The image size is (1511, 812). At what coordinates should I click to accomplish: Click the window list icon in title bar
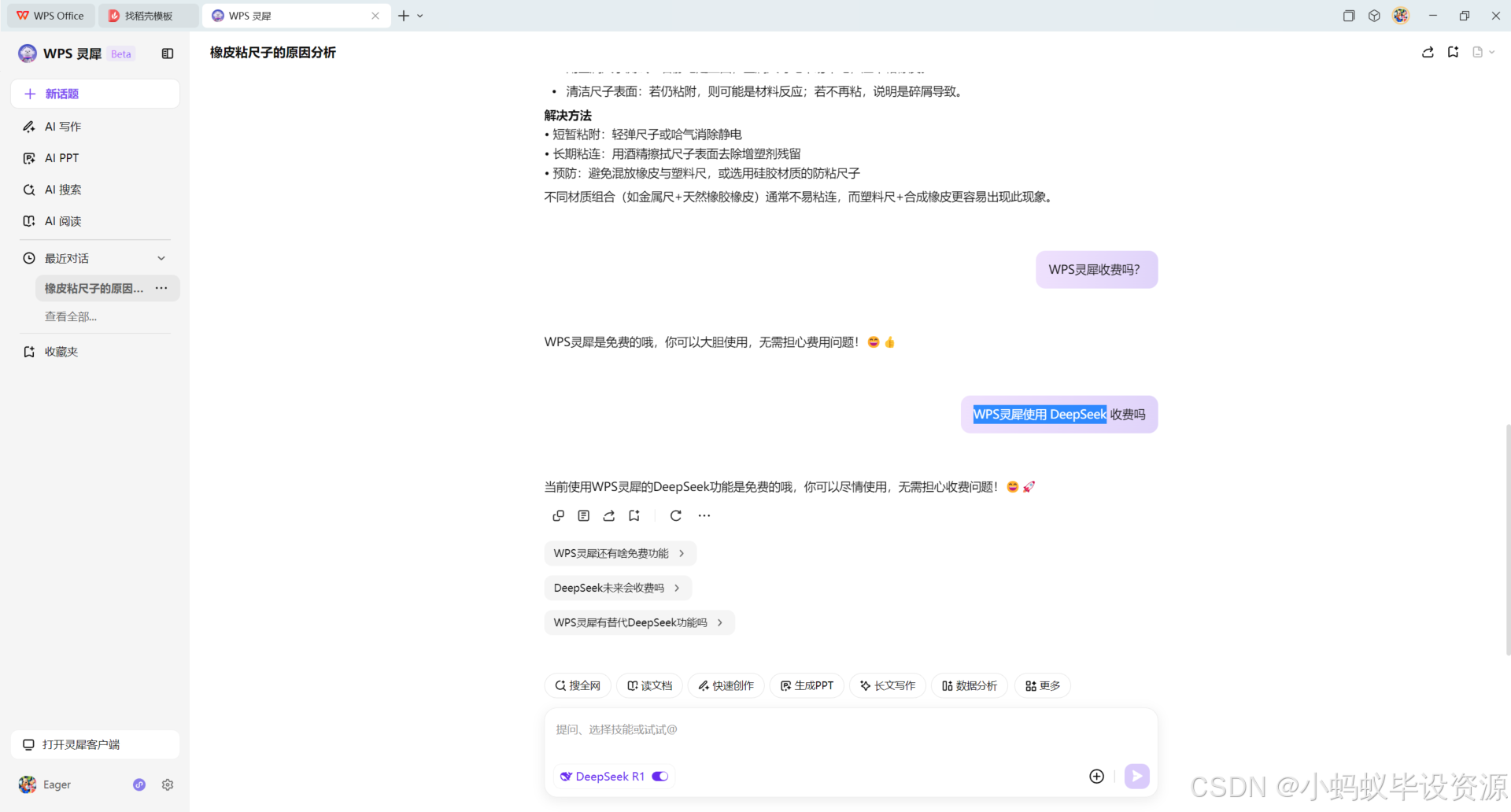point(1349,16)
